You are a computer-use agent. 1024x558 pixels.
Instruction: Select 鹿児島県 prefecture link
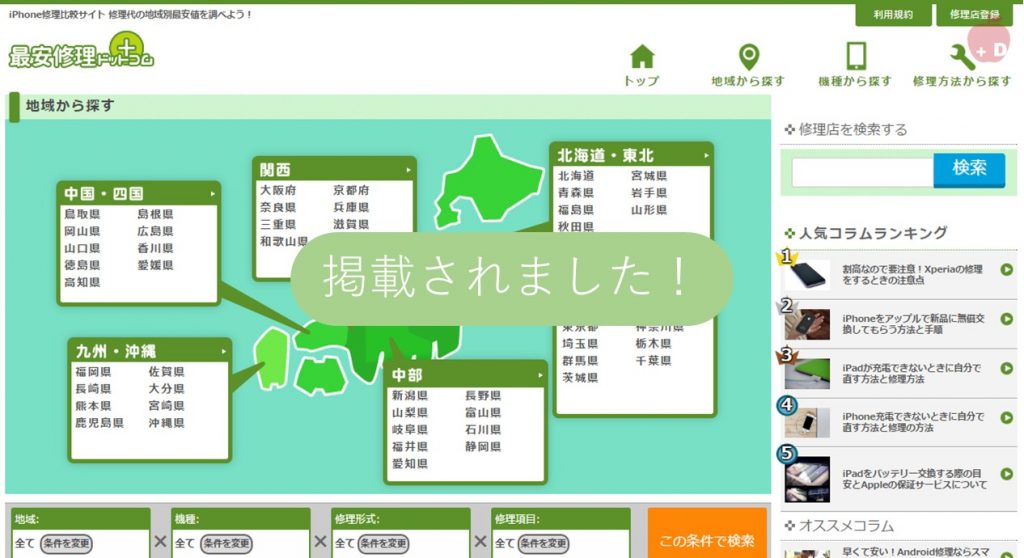pos(99,423)
